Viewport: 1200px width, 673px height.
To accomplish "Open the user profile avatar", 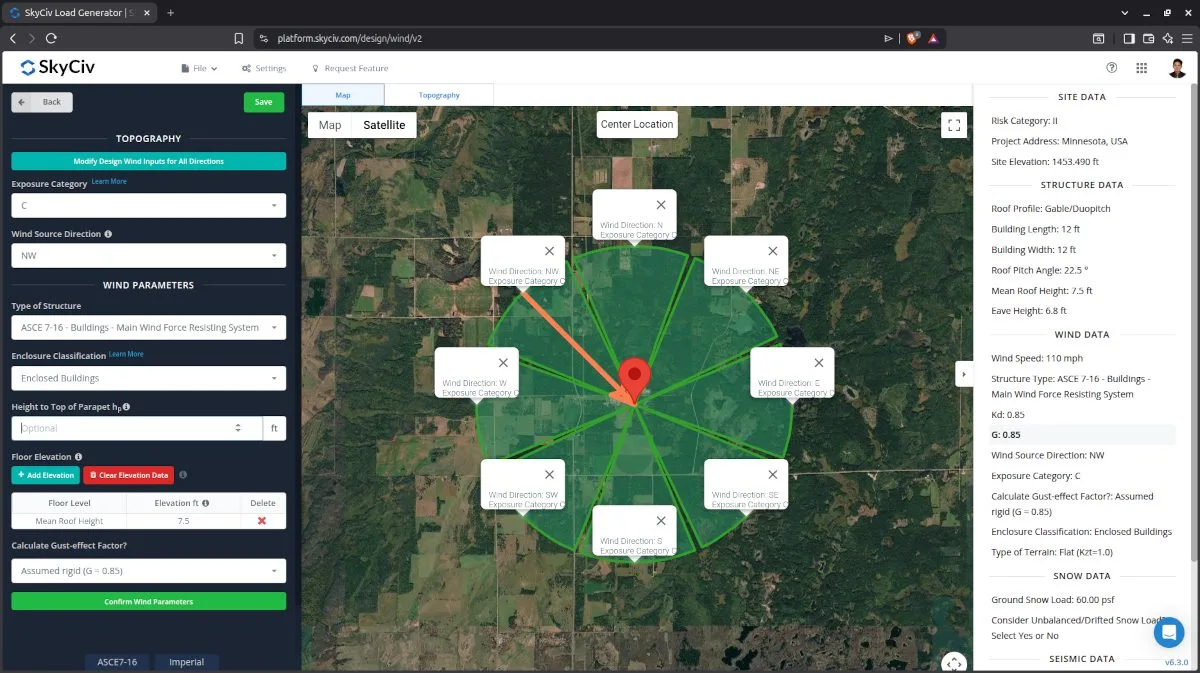I will point(1177,68).
